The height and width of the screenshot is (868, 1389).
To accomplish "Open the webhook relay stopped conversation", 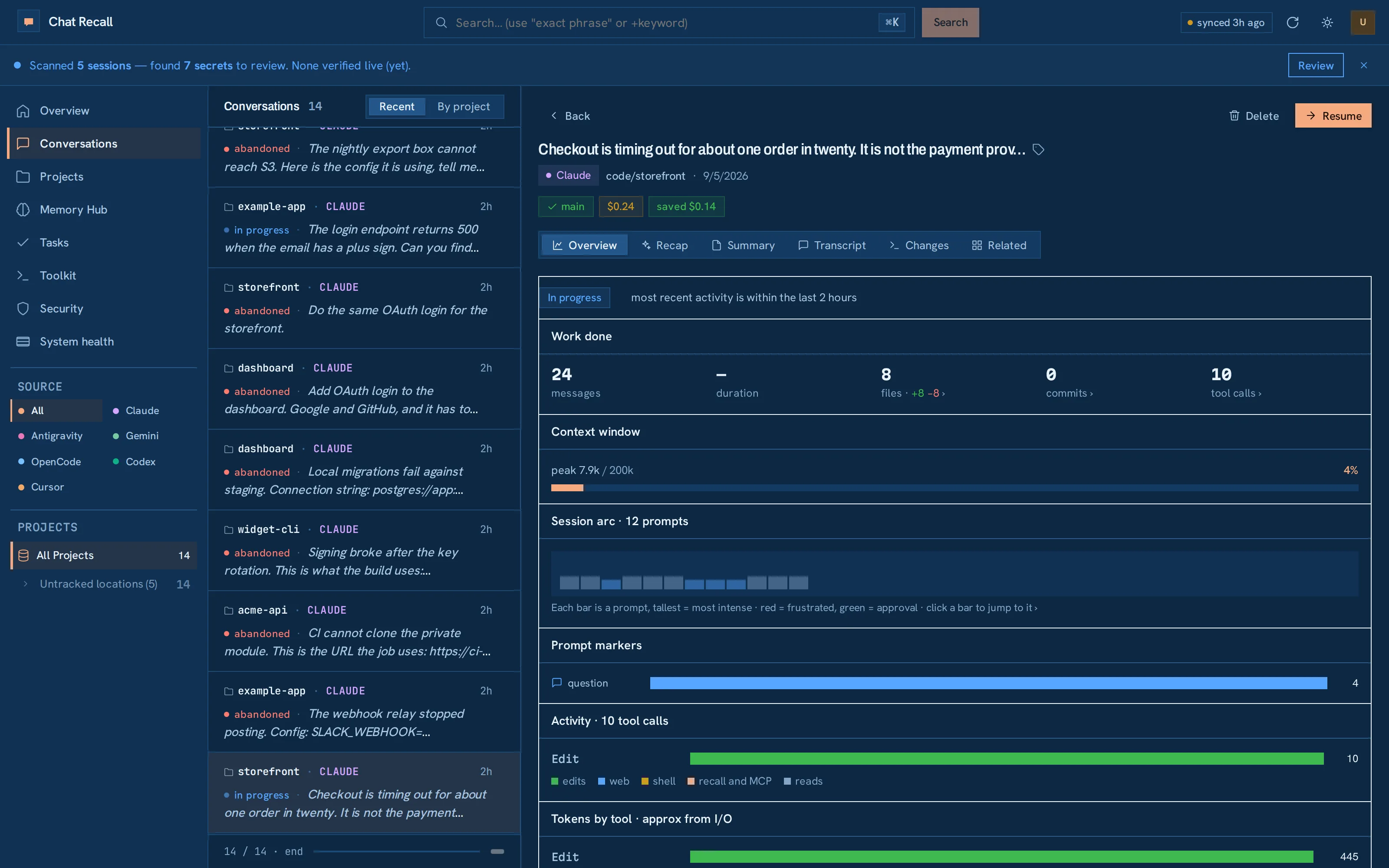I will [364, 712].
